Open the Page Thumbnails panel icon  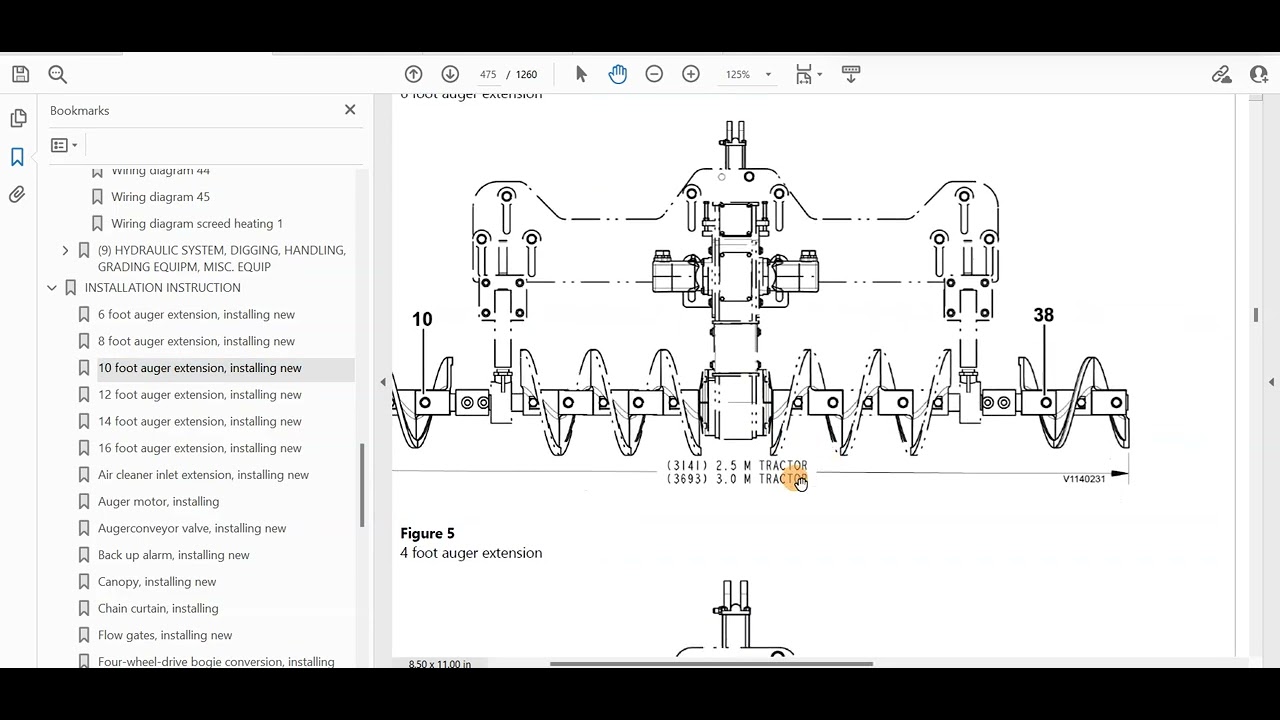click(x=18, y=118)
